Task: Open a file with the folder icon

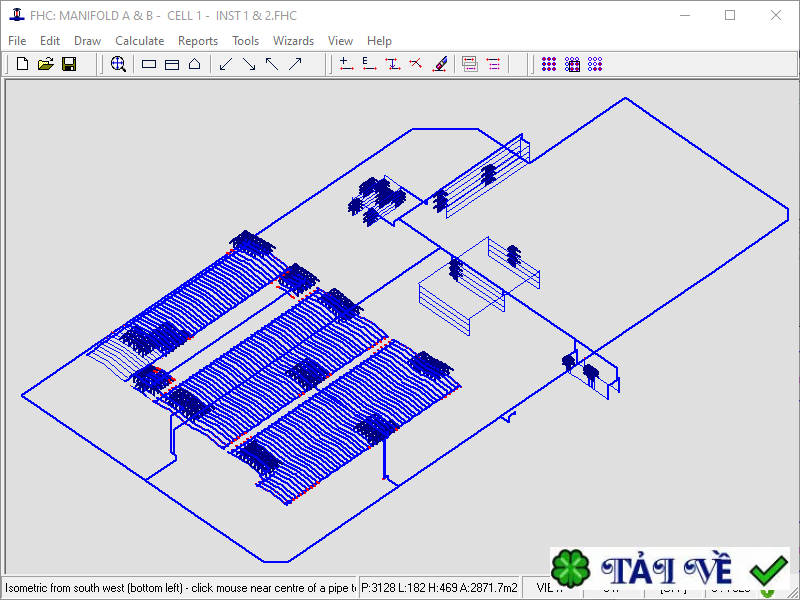Action: point(45,64)
